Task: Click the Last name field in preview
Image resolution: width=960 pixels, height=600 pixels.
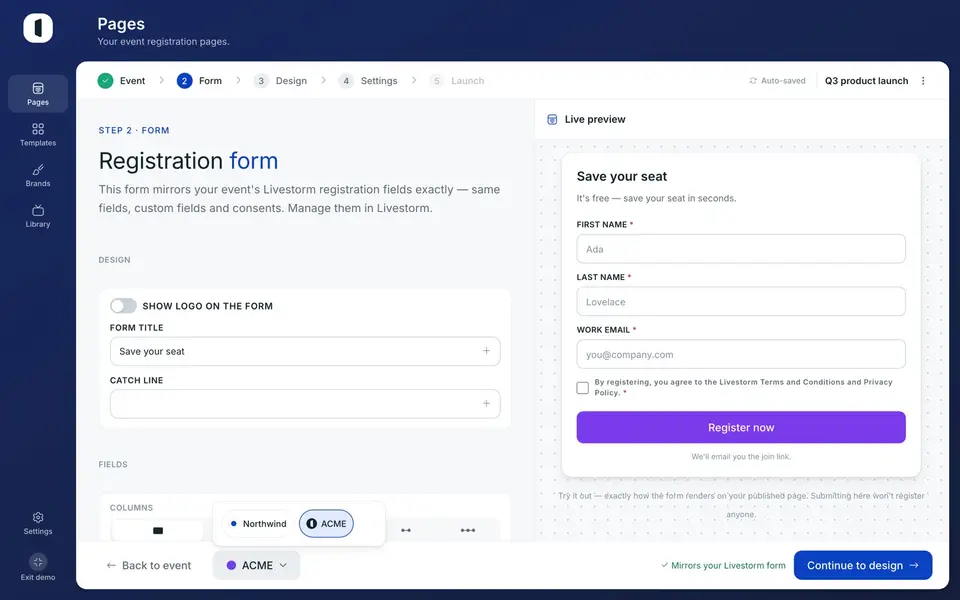Action: pos(741,302)
